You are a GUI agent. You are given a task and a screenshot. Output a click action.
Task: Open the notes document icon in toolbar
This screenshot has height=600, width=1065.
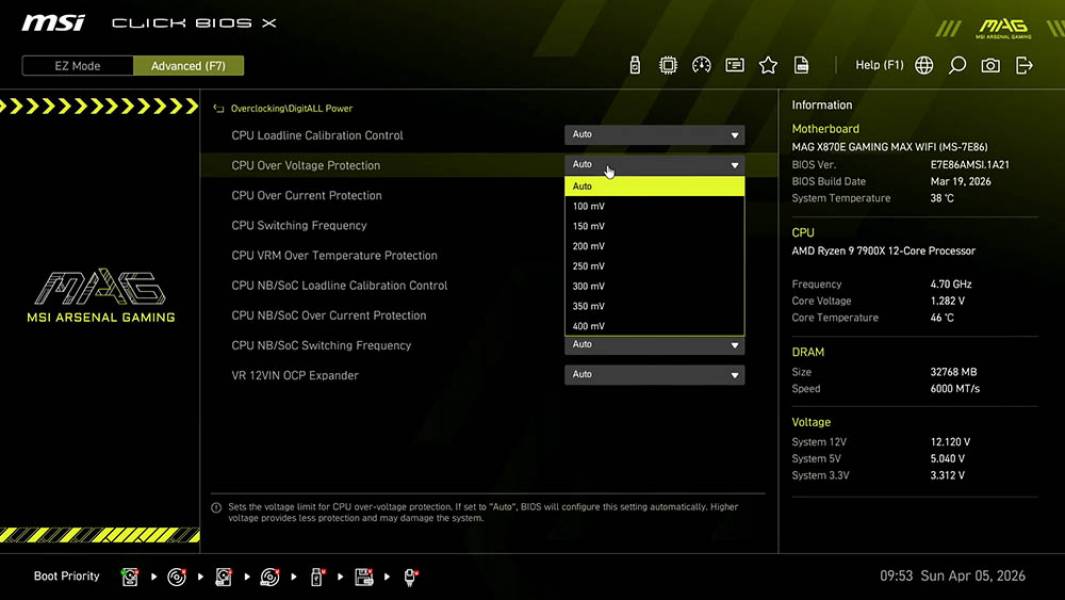pos(801,65)
